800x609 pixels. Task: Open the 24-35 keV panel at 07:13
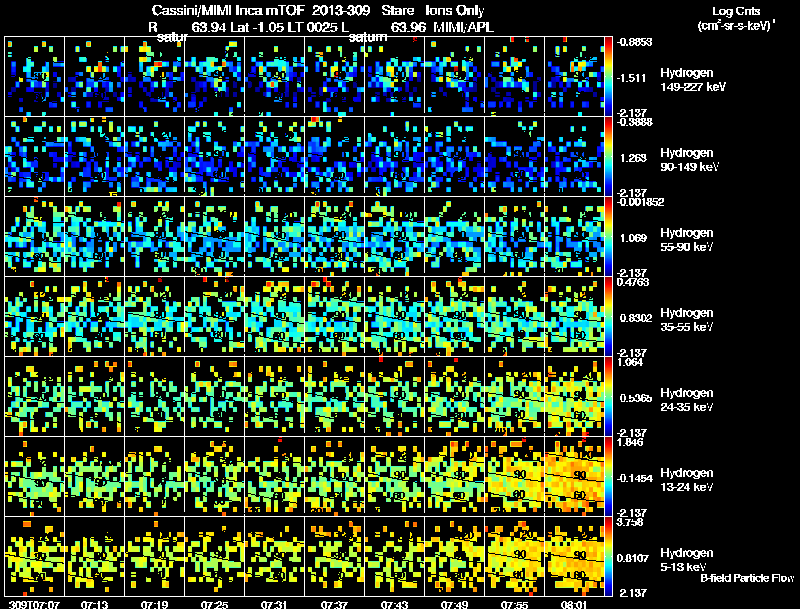click(94, 396)
